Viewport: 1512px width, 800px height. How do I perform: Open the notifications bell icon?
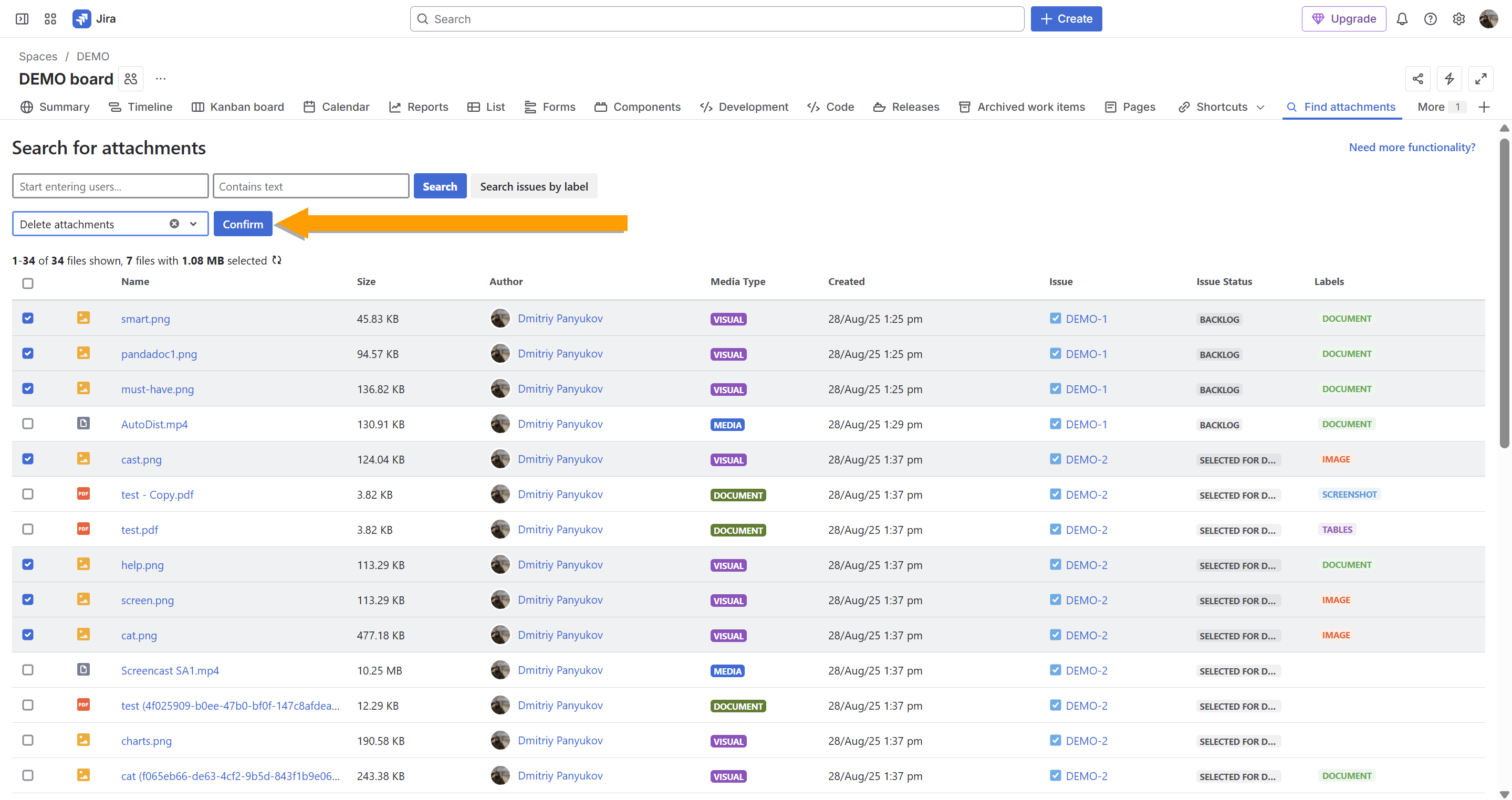coord(1402,19)
